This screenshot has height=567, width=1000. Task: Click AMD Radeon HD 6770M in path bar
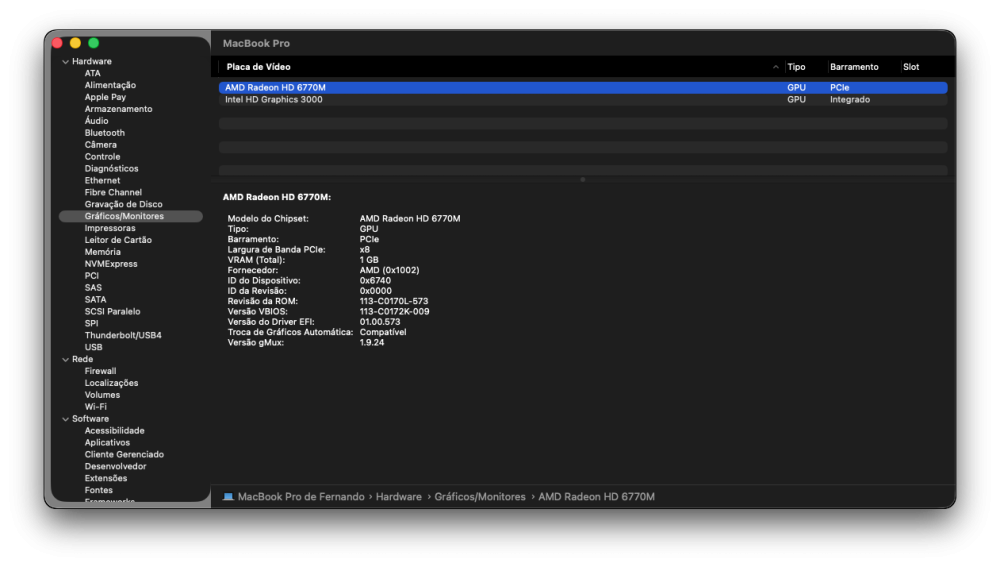[x=596, y=497]
